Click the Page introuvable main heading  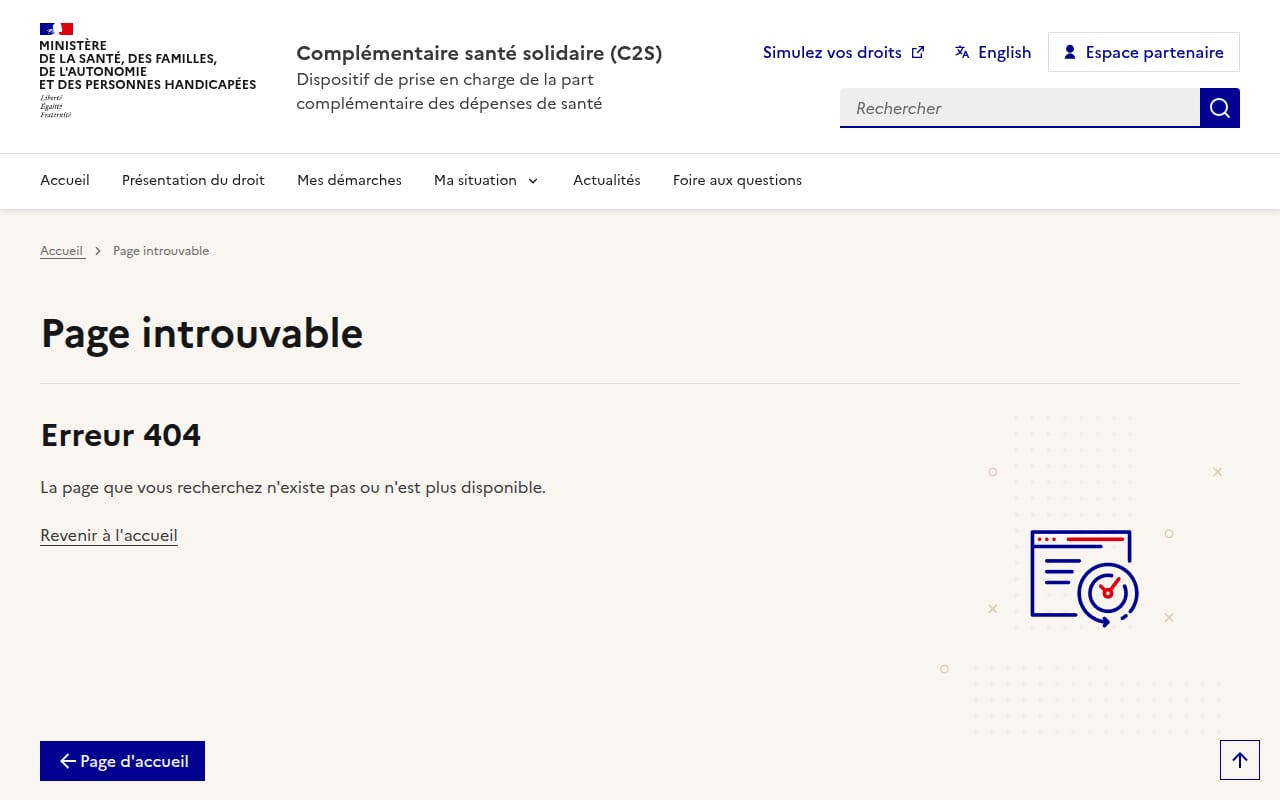(x=202, y=333)
